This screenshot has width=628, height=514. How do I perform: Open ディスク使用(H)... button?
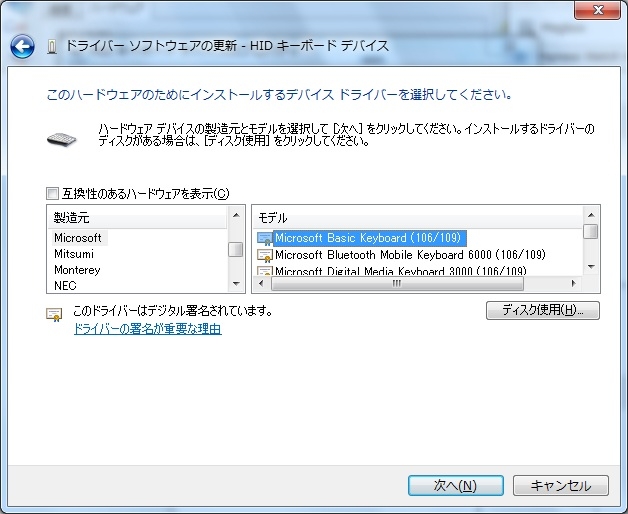pyautogui.click(x=543, y=310)
